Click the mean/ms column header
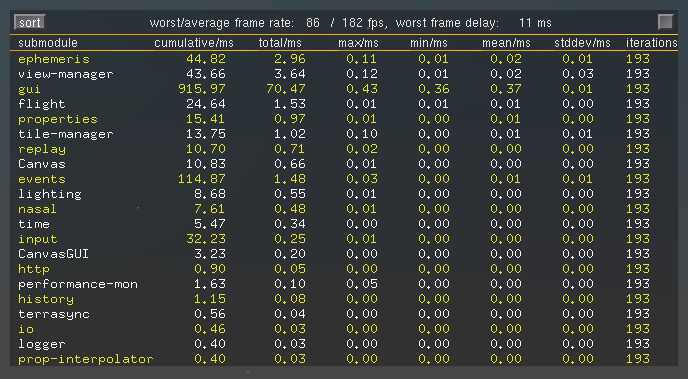Viewport: 688px width, 379px height. point(506,43)
